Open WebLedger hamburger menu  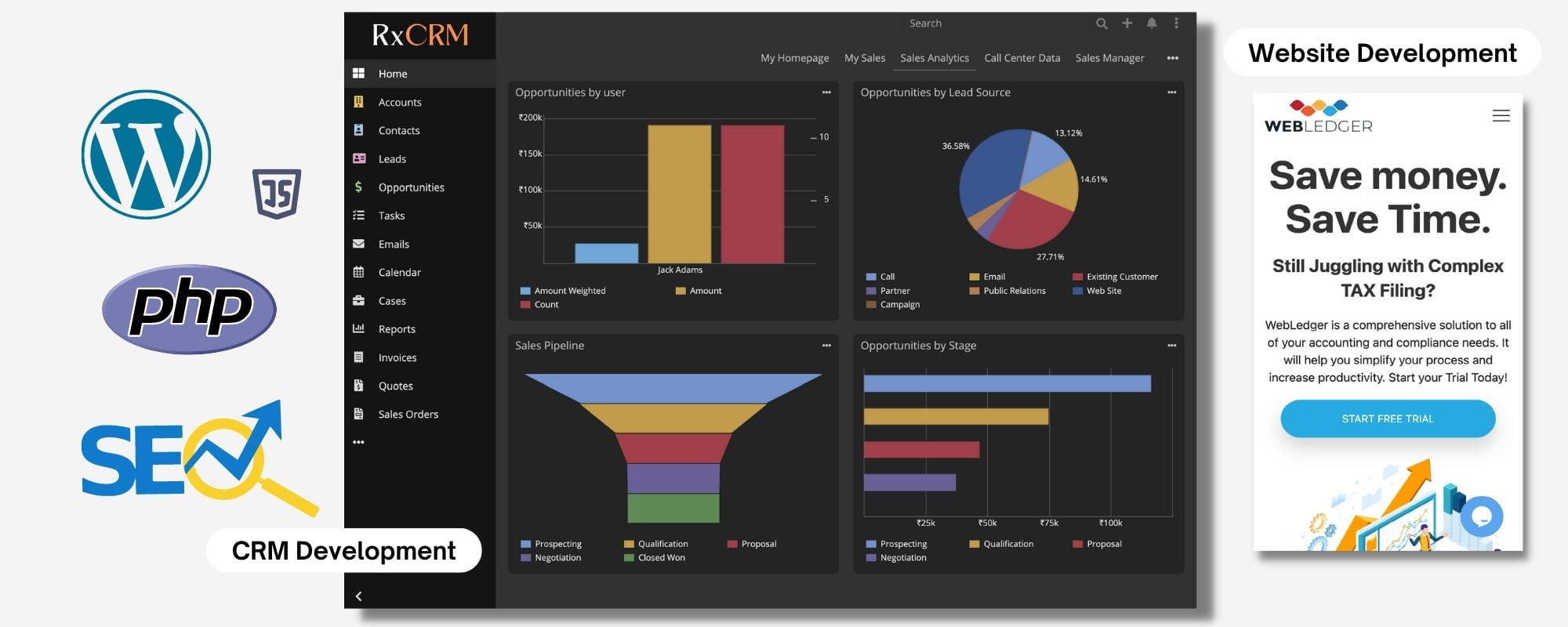click(1501, 116)
